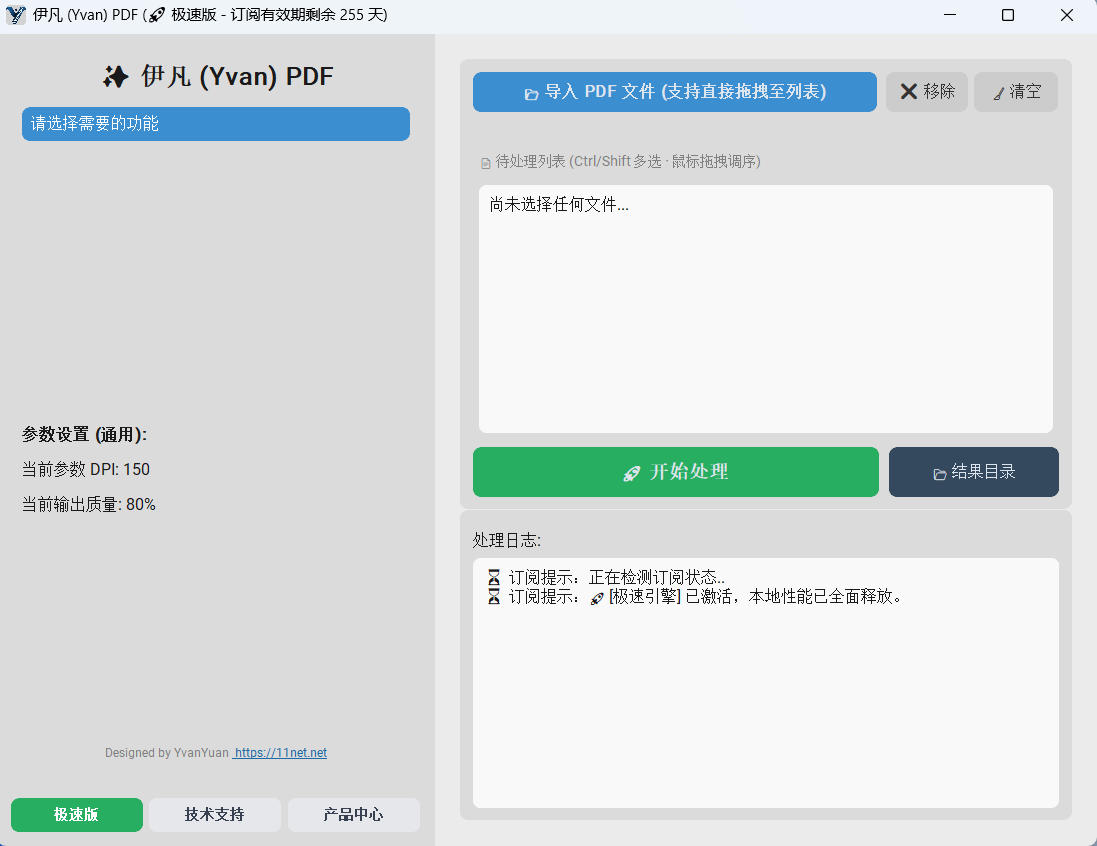
Task: Maximize the Yvan PDF window
Action: coord(1008,15)
